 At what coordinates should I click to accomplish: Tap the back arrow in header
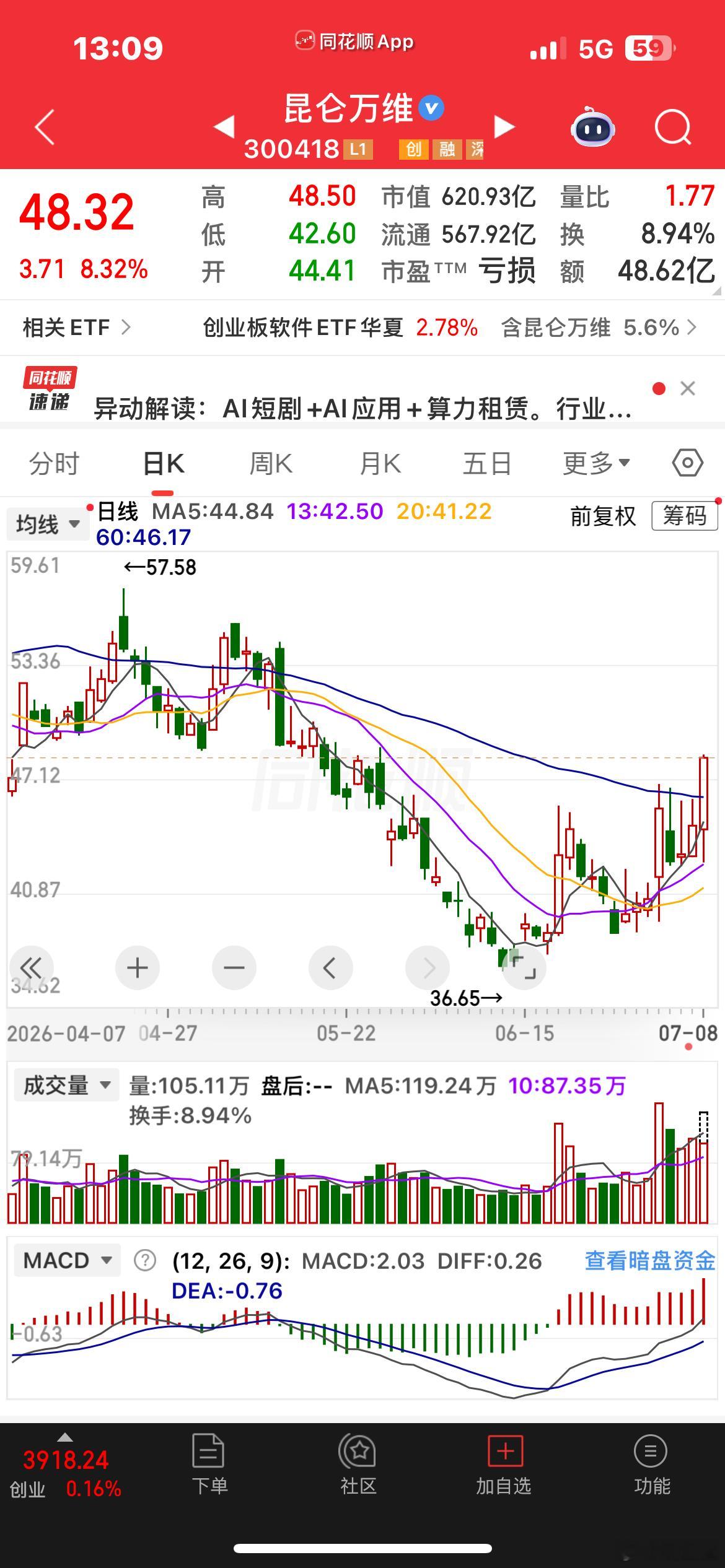tap(45, 127)
